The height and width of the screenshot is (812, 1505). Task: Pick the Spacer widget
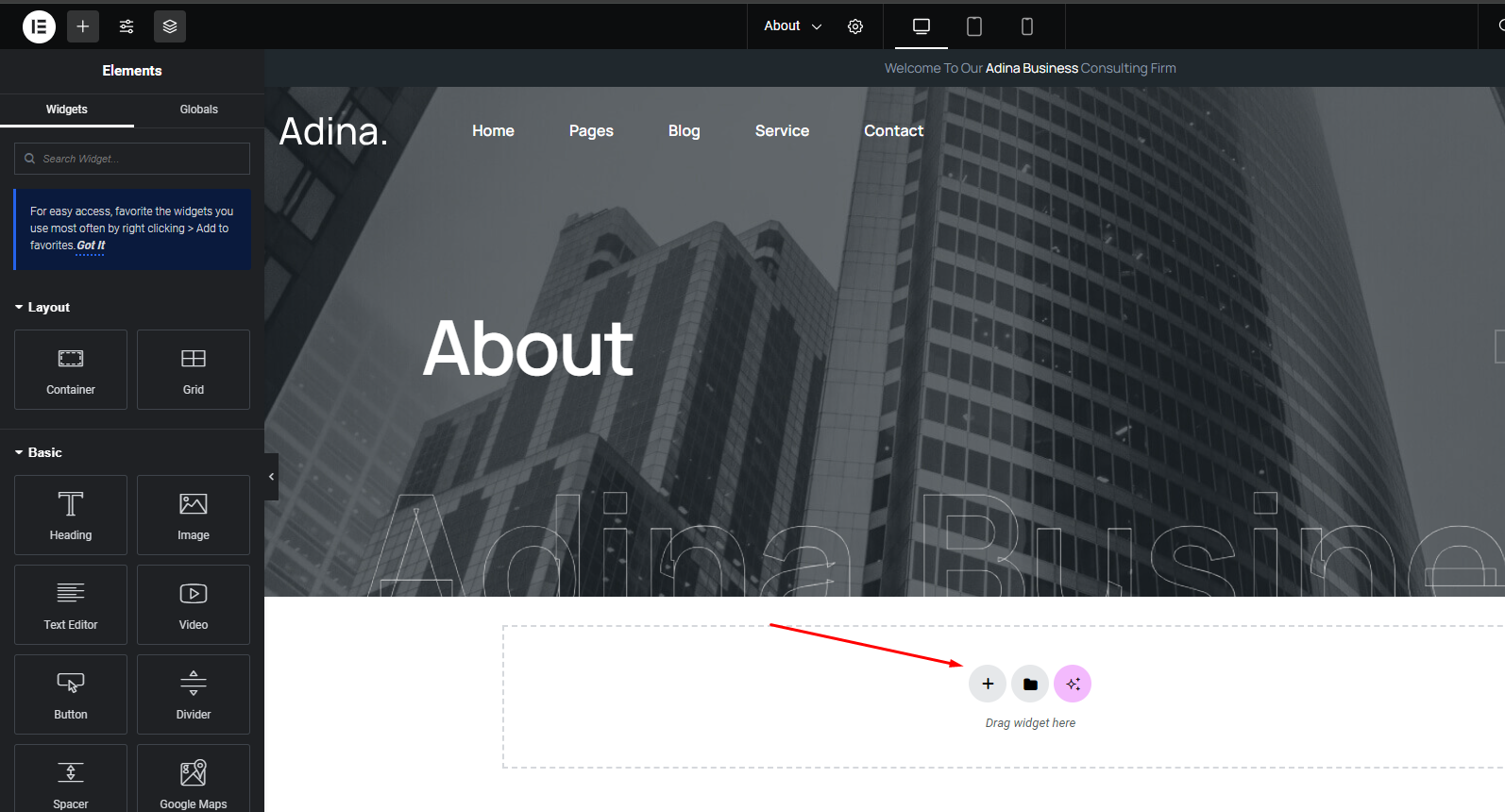point(71,780)
